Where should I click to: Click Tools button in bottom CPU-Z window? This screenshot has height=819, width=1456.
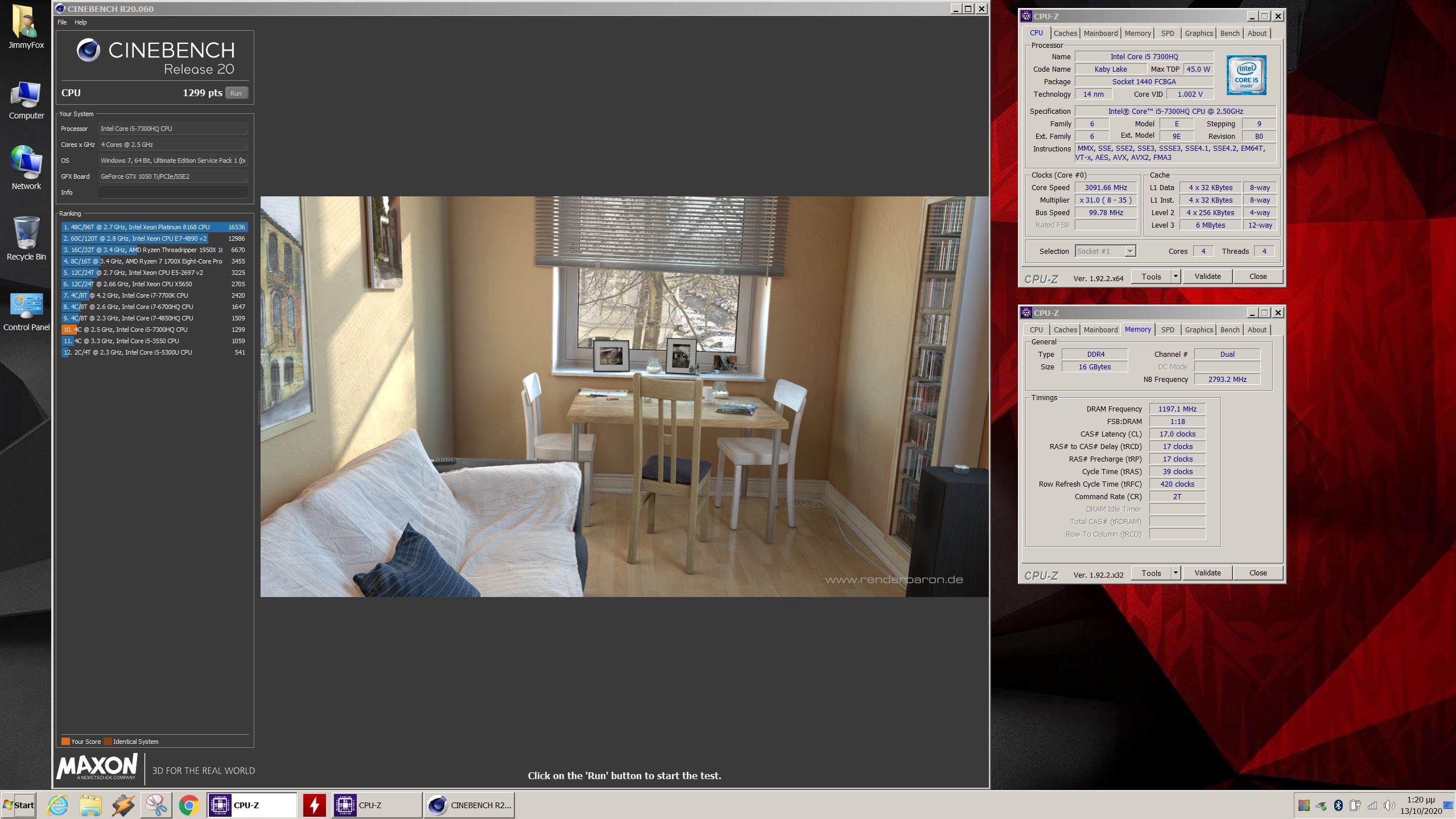(1151, 573)
